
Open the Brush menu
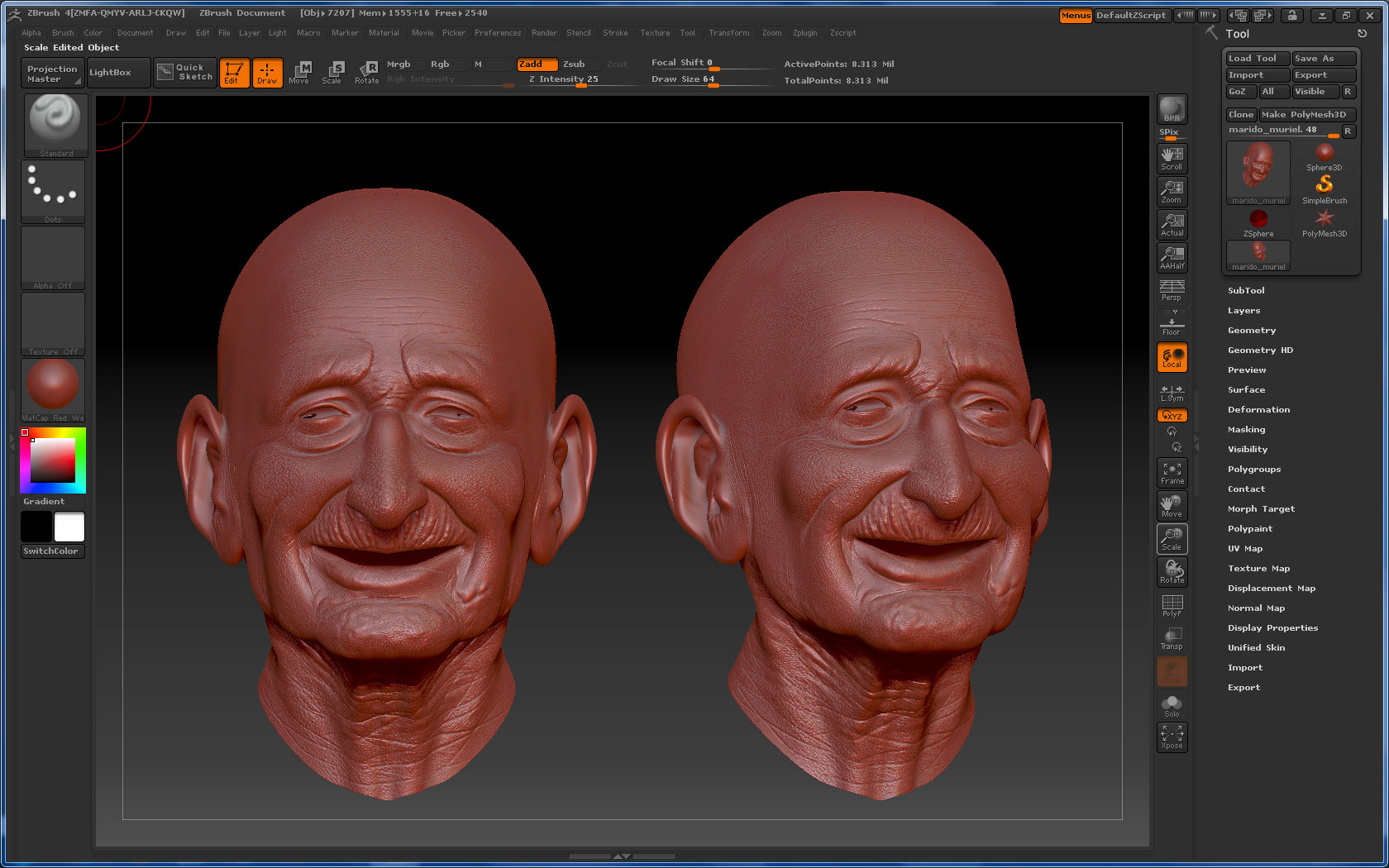pyautogui.click(x=63, y=33)
